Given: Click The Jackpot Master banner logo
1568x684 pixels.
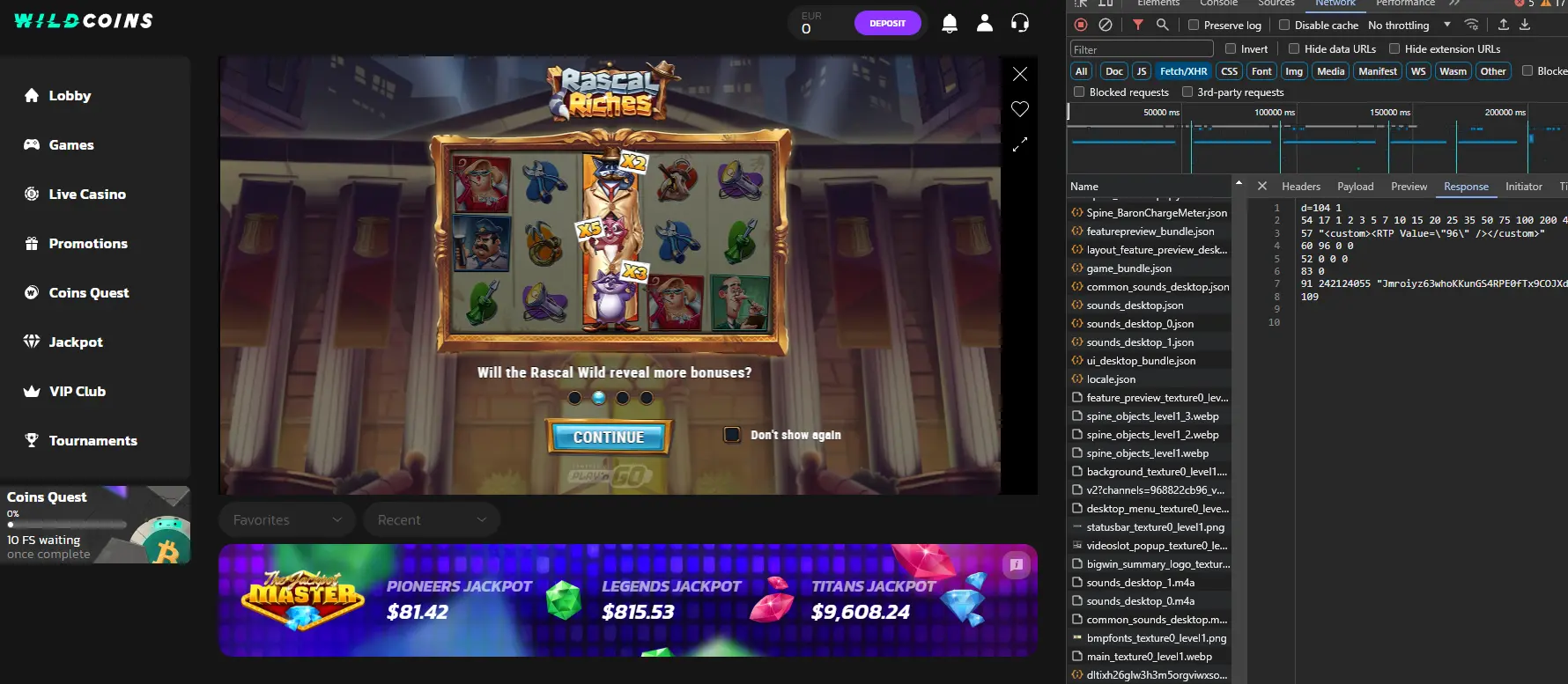Looking at the screenshot, I should pyautogui.click(x=302, y=599).
